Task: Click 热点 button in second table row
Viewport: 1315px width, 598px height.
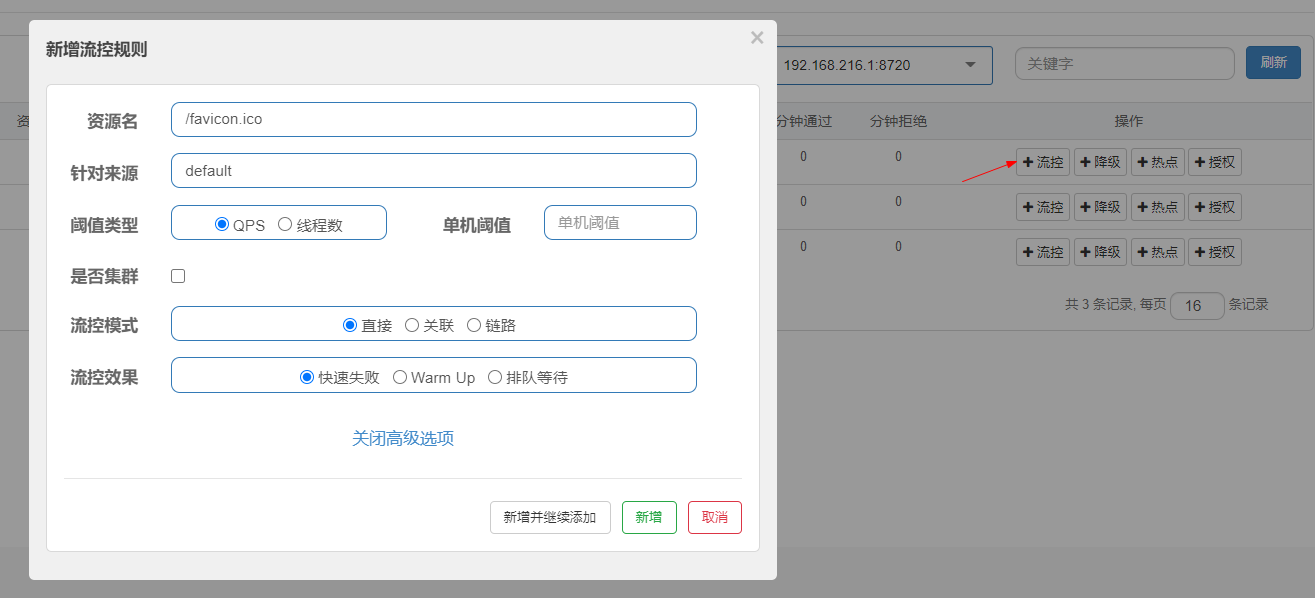Action: click(1158, 207)
